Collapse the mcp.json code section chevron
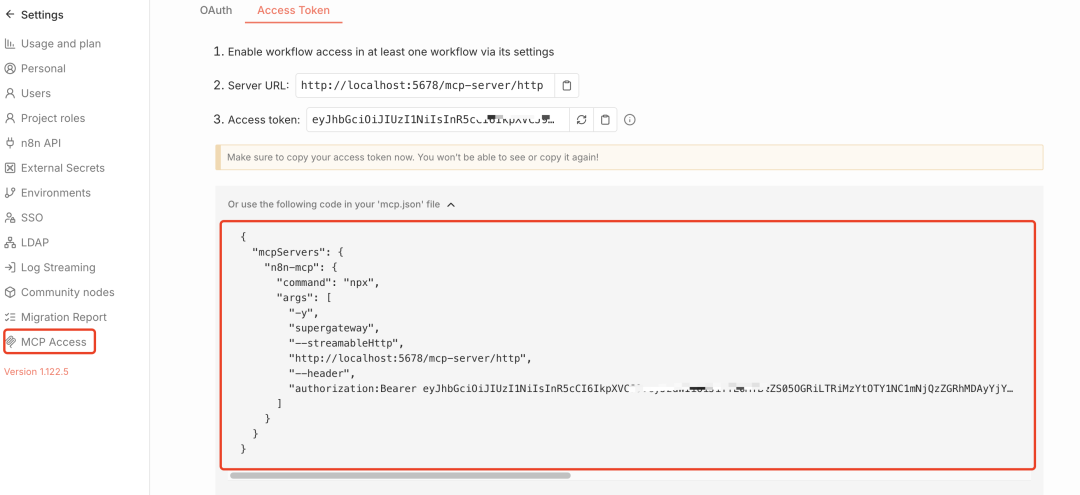The height and width of the screenshot is (495, 1080). [451, 204]
